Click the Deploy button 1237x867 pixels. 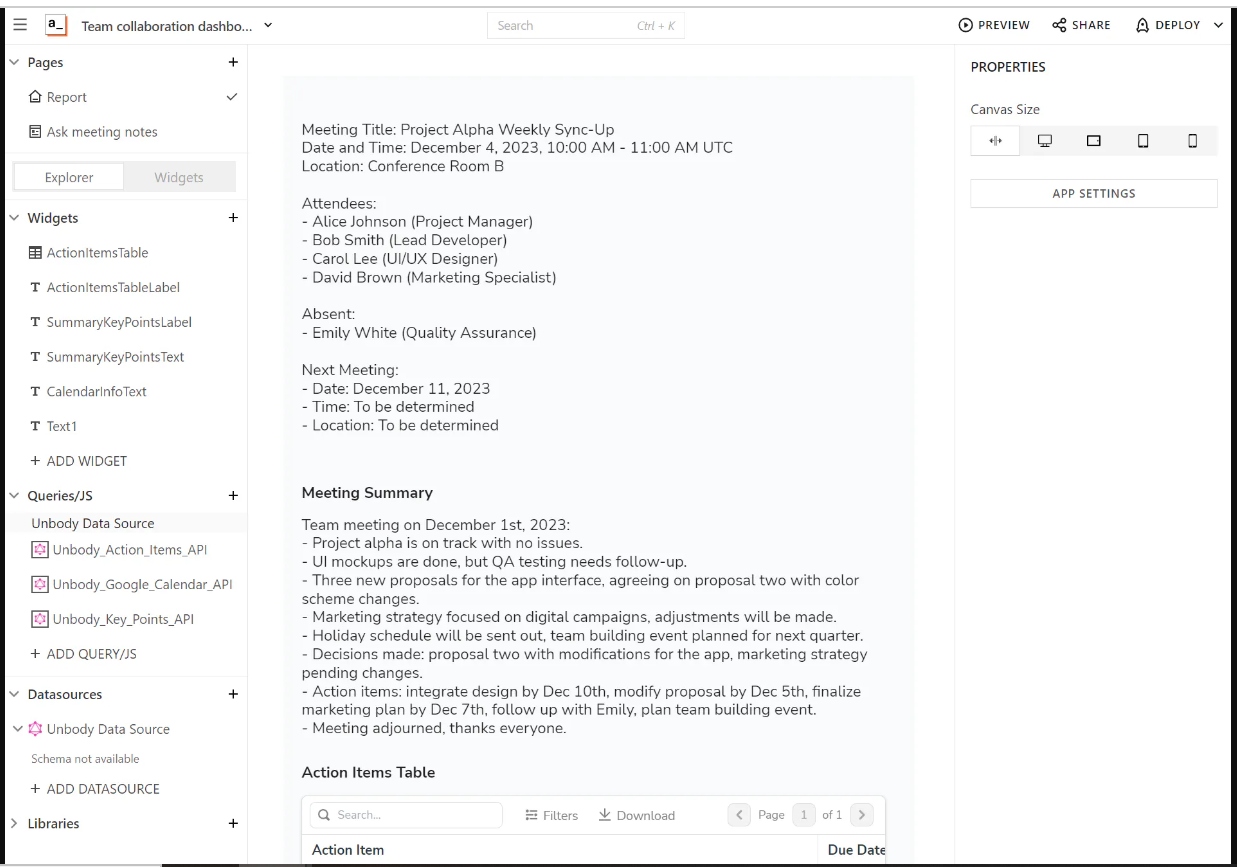pyautogui.click(x=1168, y=25)
